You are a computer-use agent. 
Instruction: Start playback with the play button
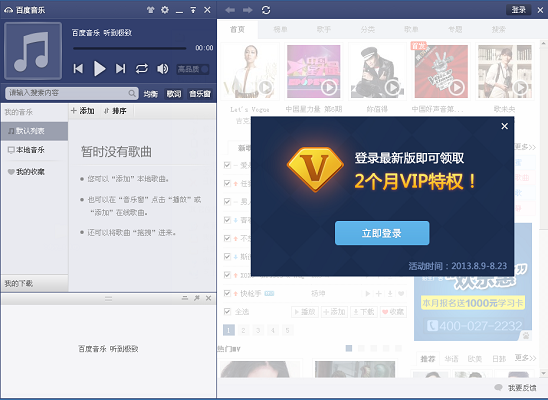coord(100,68)
